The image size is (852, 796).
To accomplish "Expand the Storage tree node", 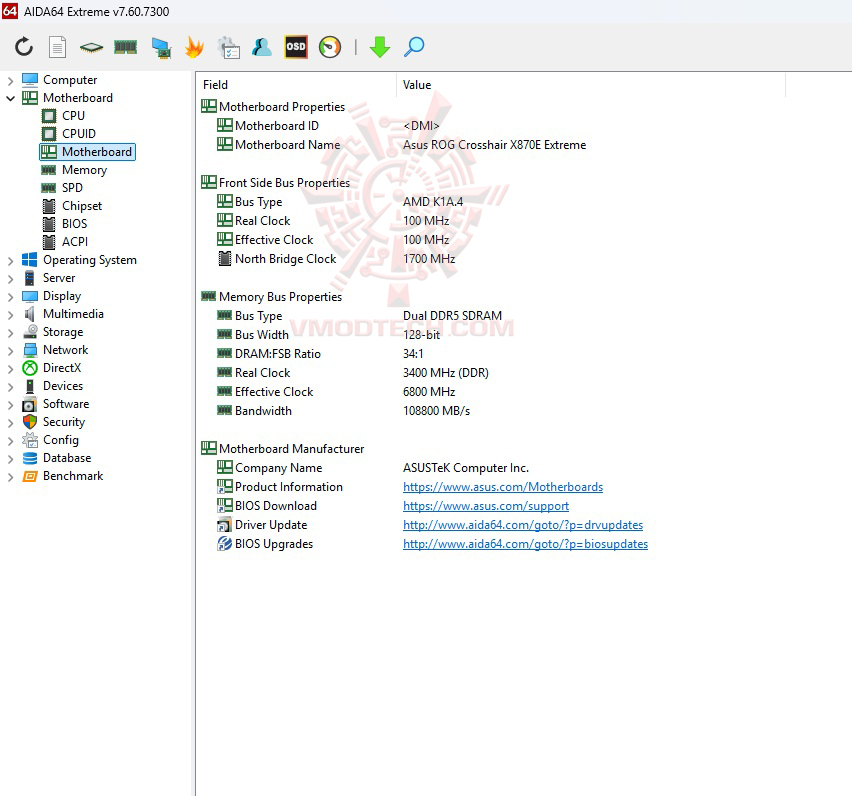I will click(x=10, y=332).
